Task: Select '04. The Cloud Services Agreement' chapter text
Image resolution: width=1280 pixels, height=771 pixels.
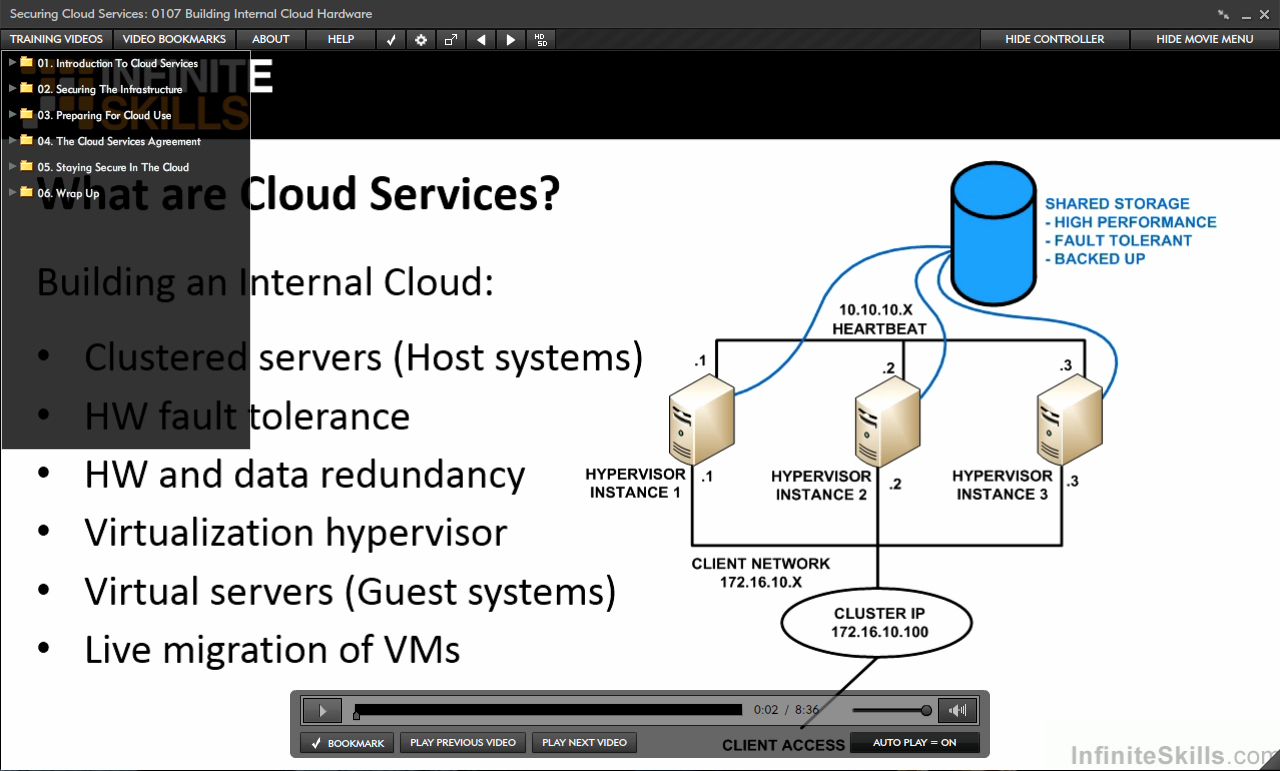Action: pos(119,141)
